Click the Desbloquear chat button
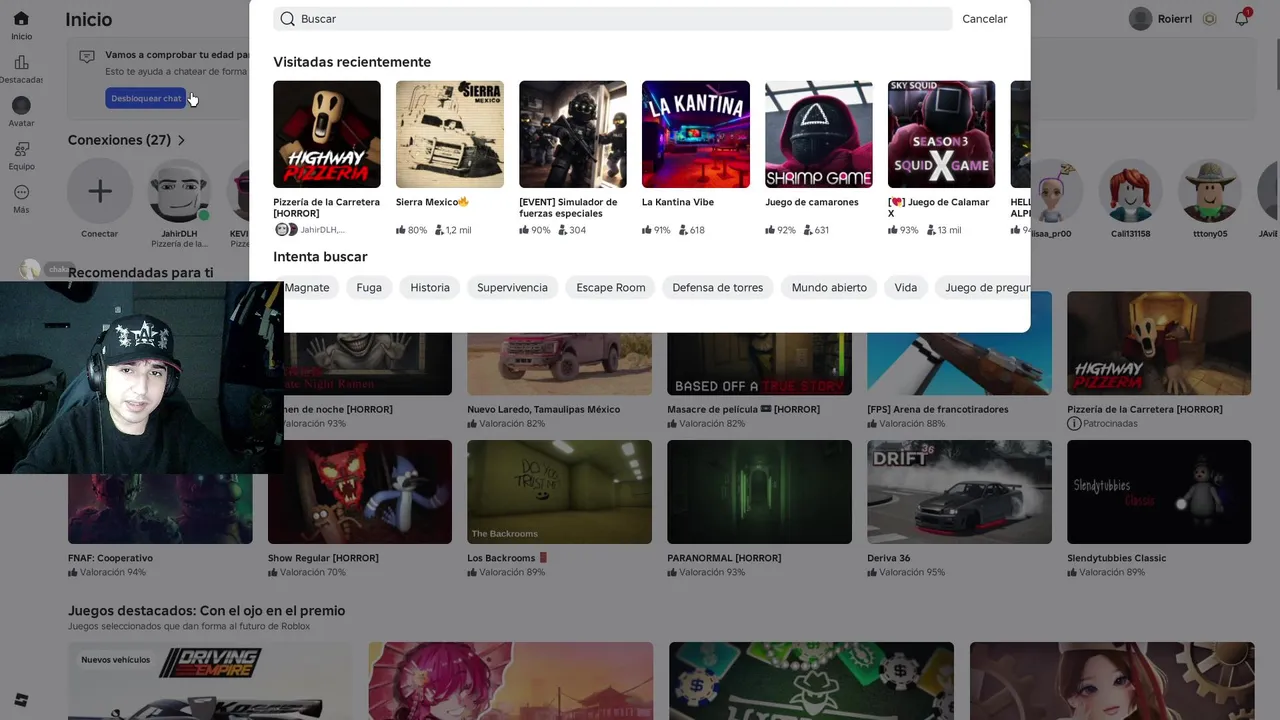Image resolution: width=1280 pixels, height=720 pixels. click(146, 98)
